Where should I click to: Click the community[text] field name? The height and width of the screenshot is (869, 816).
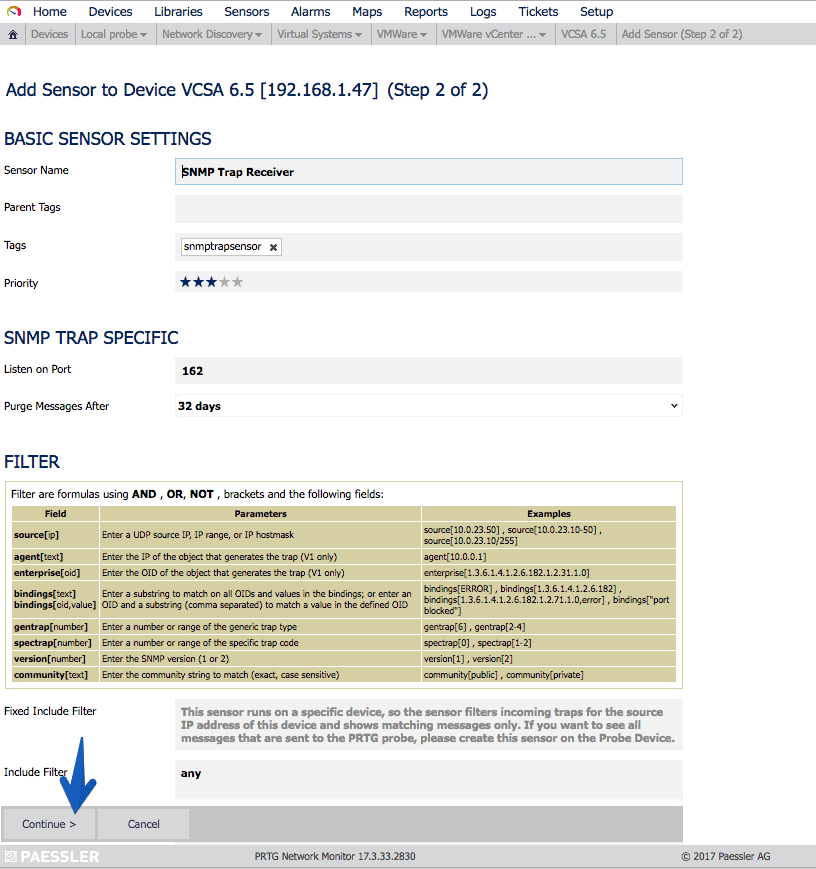pyautogui.click(x=50, y=675)
